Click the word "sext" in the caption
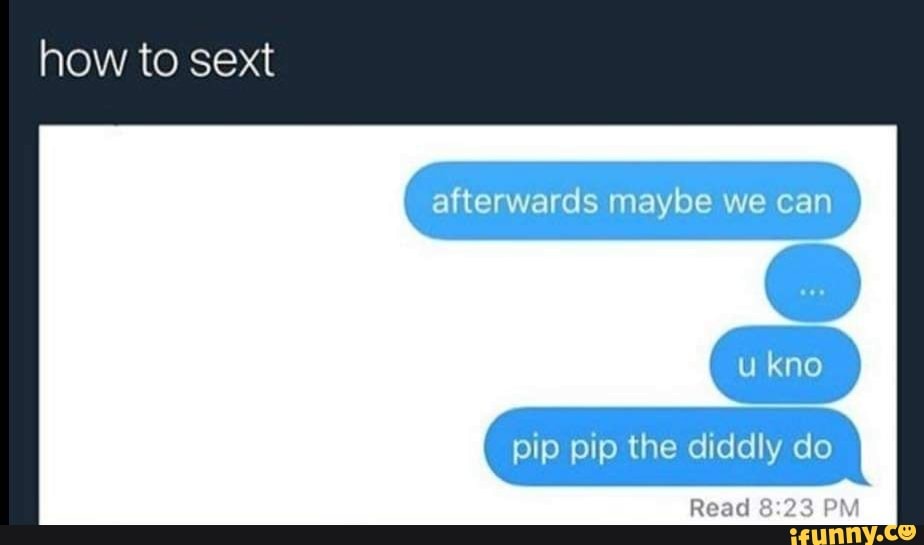 pyautogui.click(x=232, y=61)
